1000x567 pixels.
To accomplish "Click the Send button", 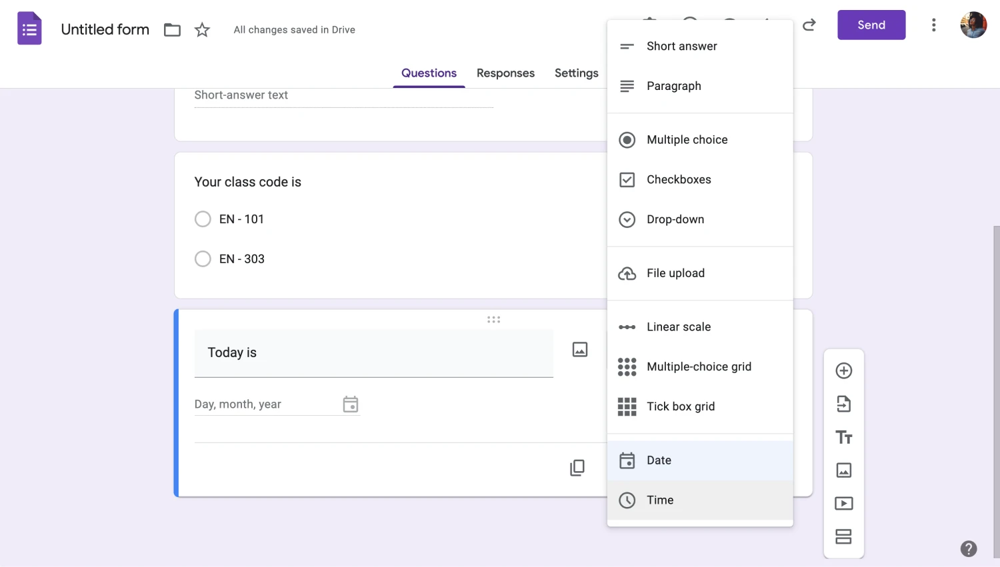I will point(871,25).
